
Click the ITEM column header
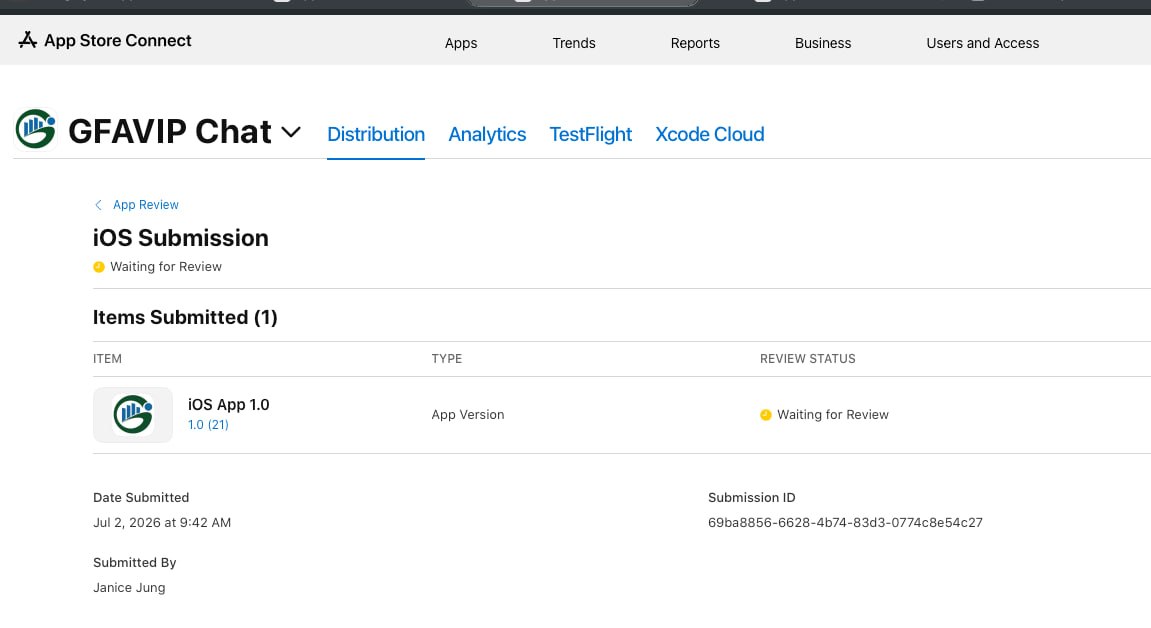pos(107,359)
